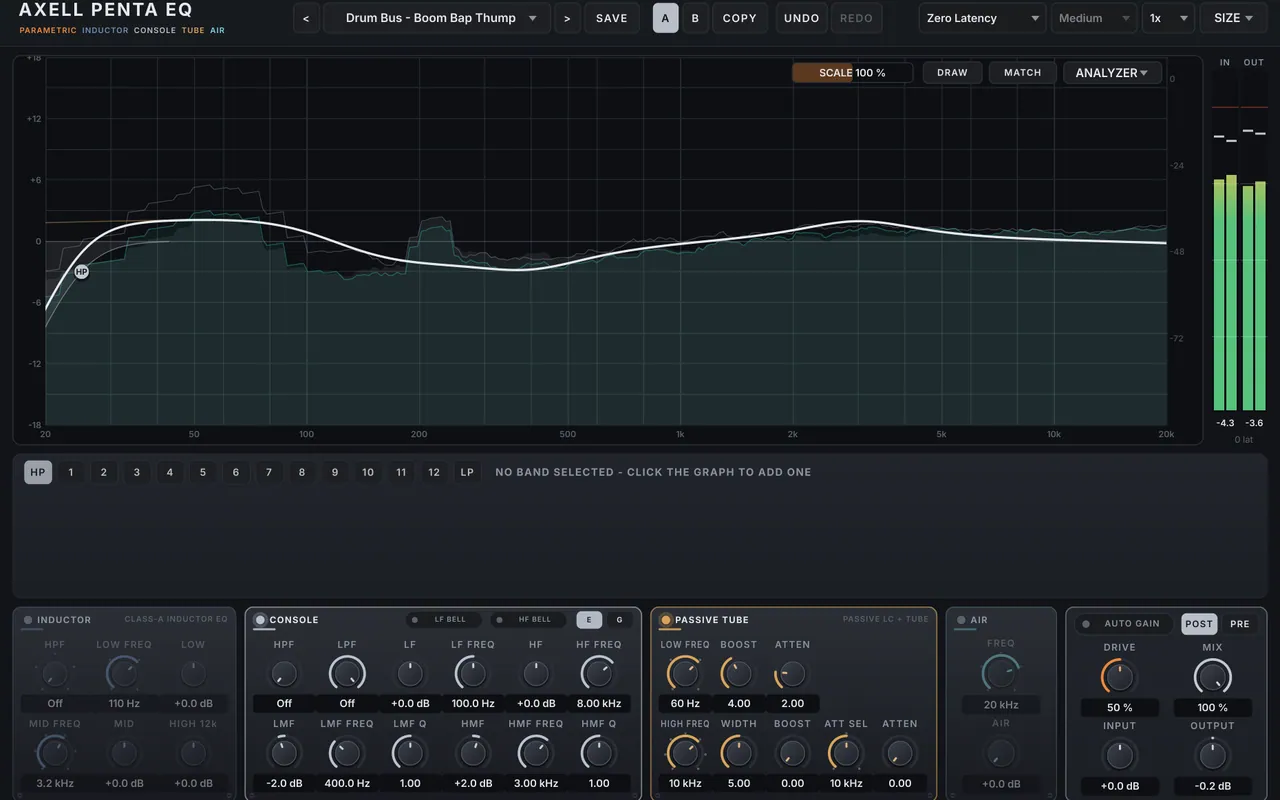Click the OUTPUT knob
The width and height of the screenshot is (1280, 800).
[x=1213, y=755]
